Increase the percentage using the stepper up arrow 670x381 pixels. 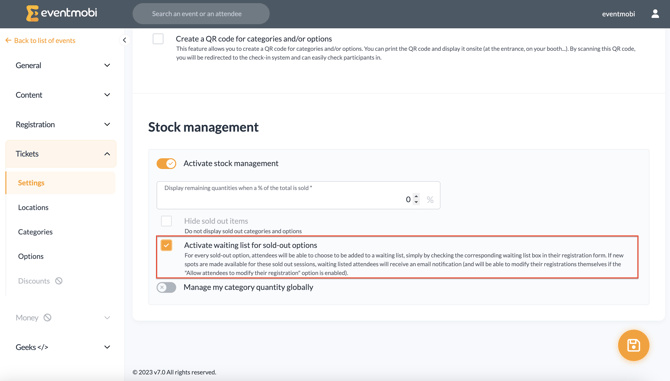point(416,196)
